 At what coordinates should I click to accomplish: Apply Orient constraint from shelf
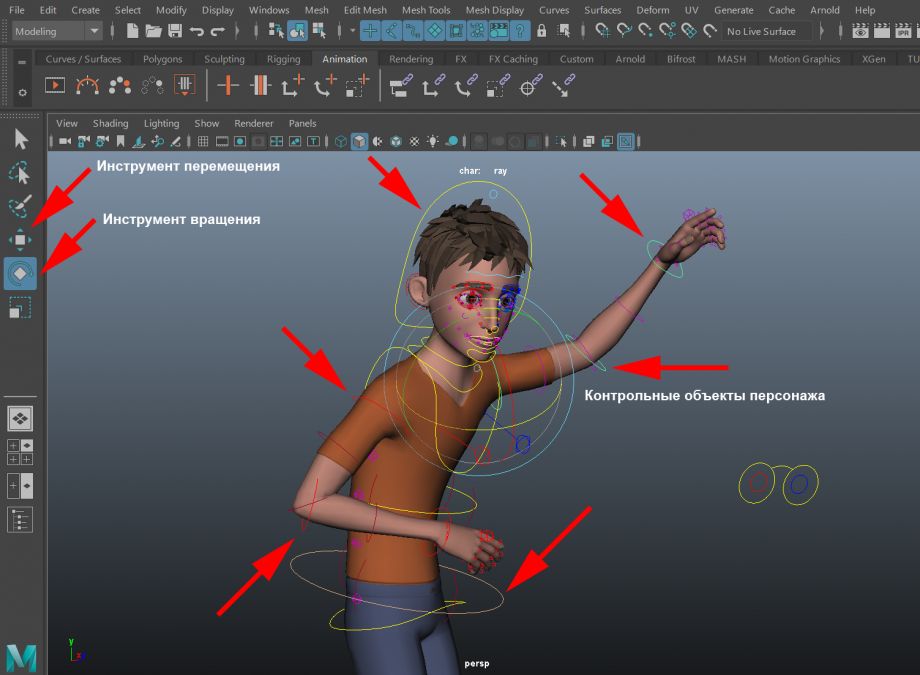pyautogui.click(x=466, y=86)
